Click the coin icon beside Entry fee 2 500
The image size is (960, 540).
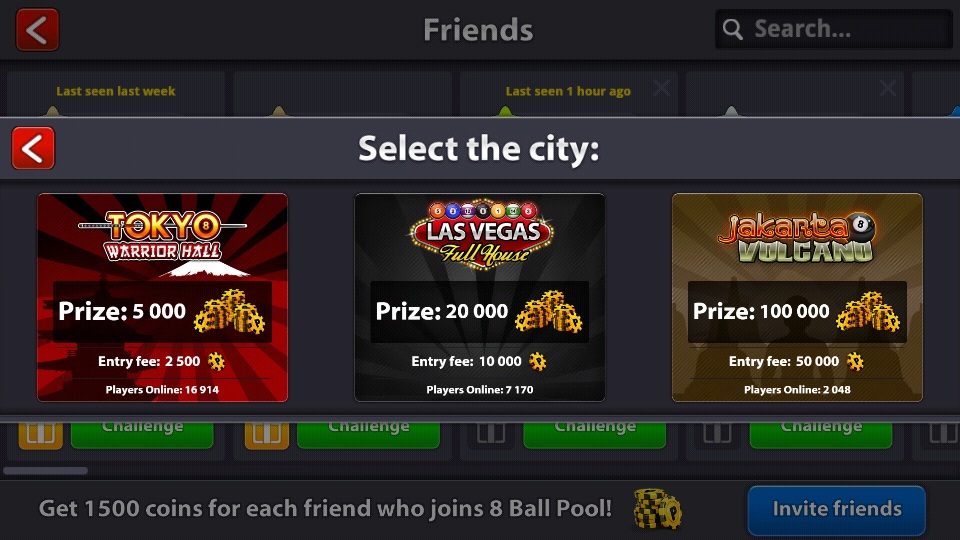point(216,361)
